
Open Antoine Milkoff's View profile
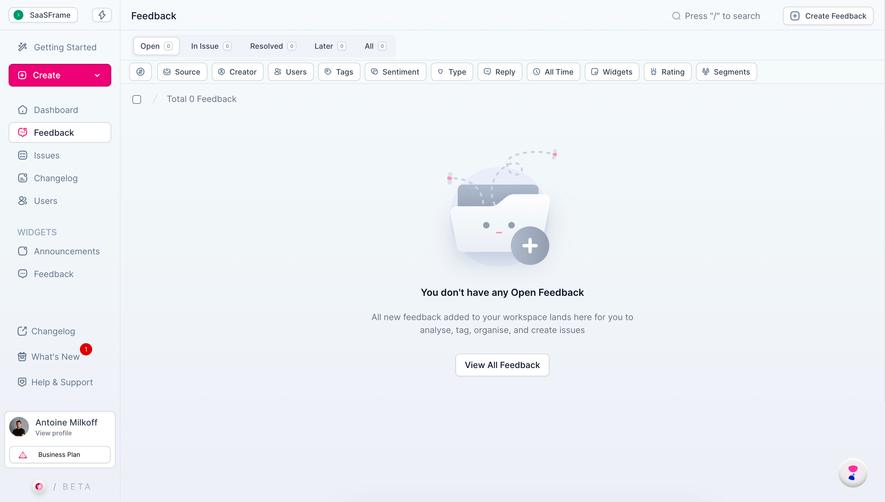[x=54, y=433]
